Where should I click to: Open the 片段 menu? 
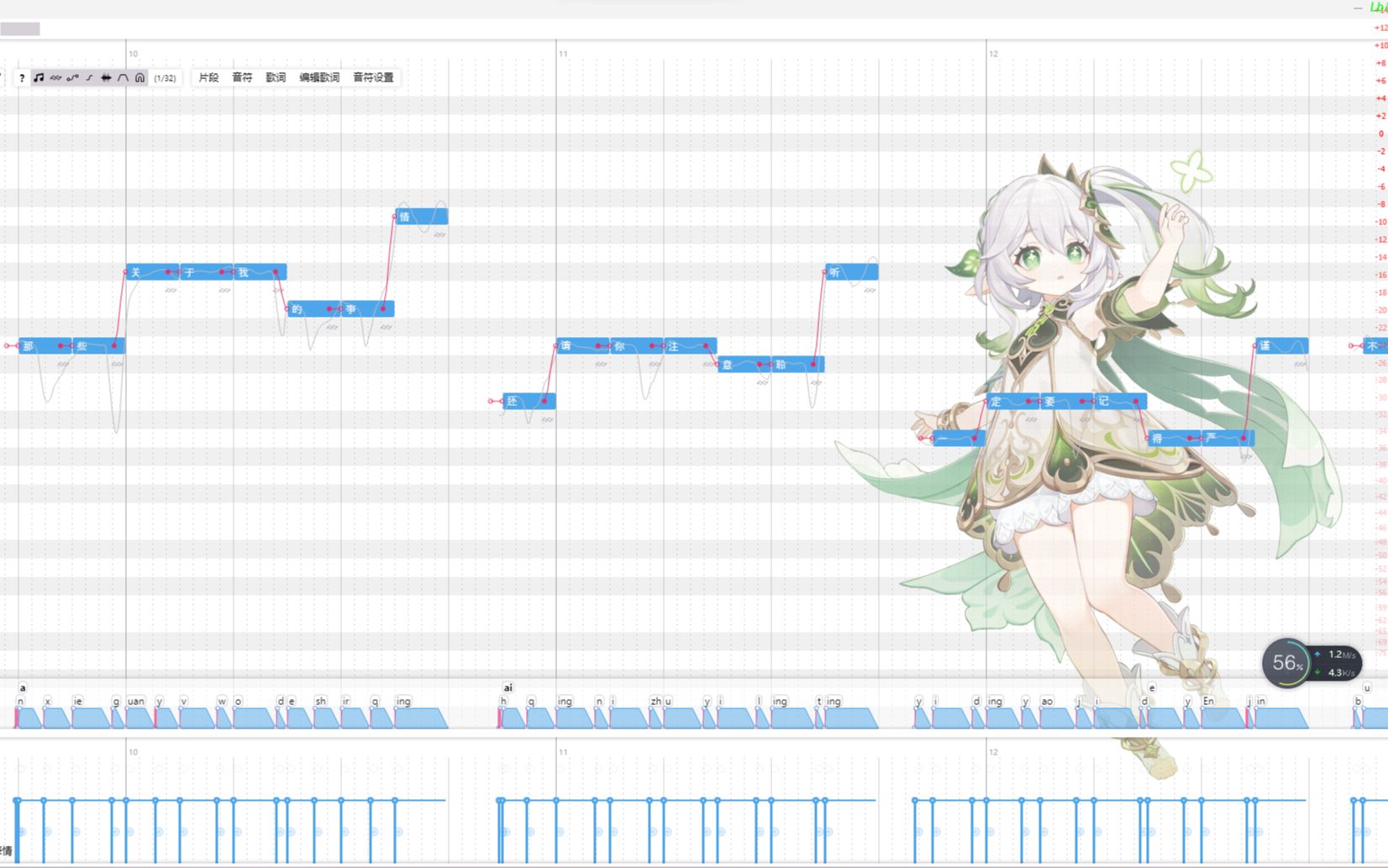(x=208, y=77)
